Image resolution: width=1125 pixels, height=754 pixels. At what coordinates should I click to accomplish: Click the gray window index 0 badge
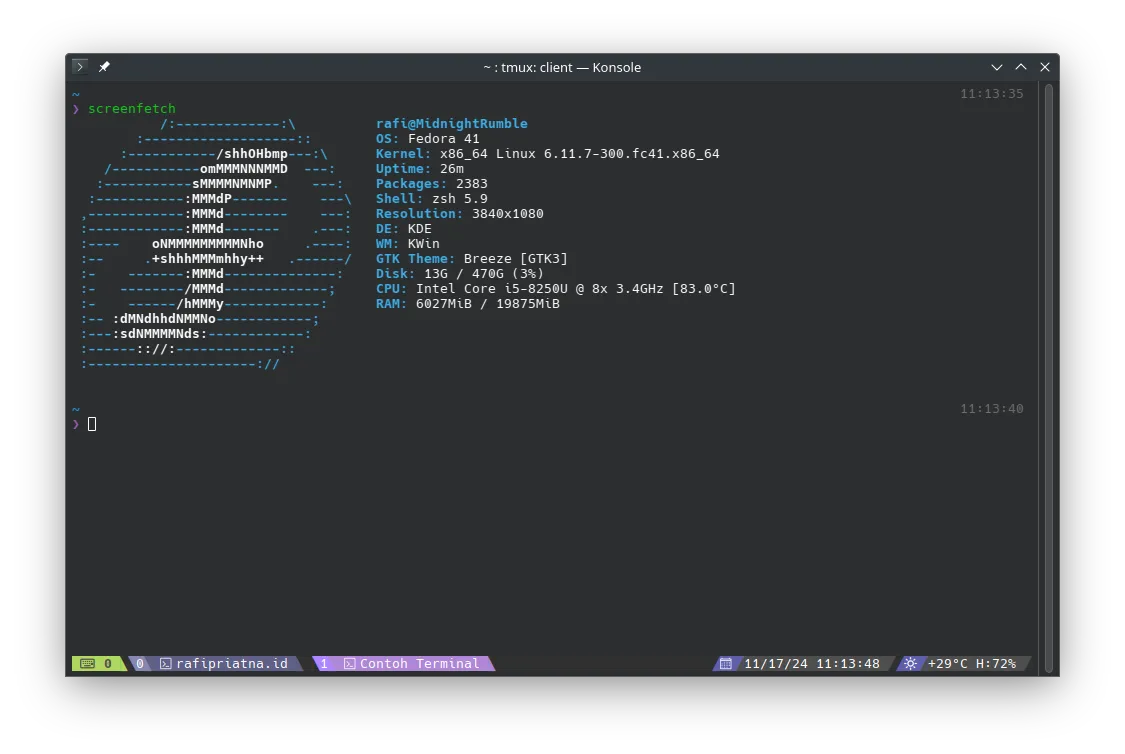(140, 663)
